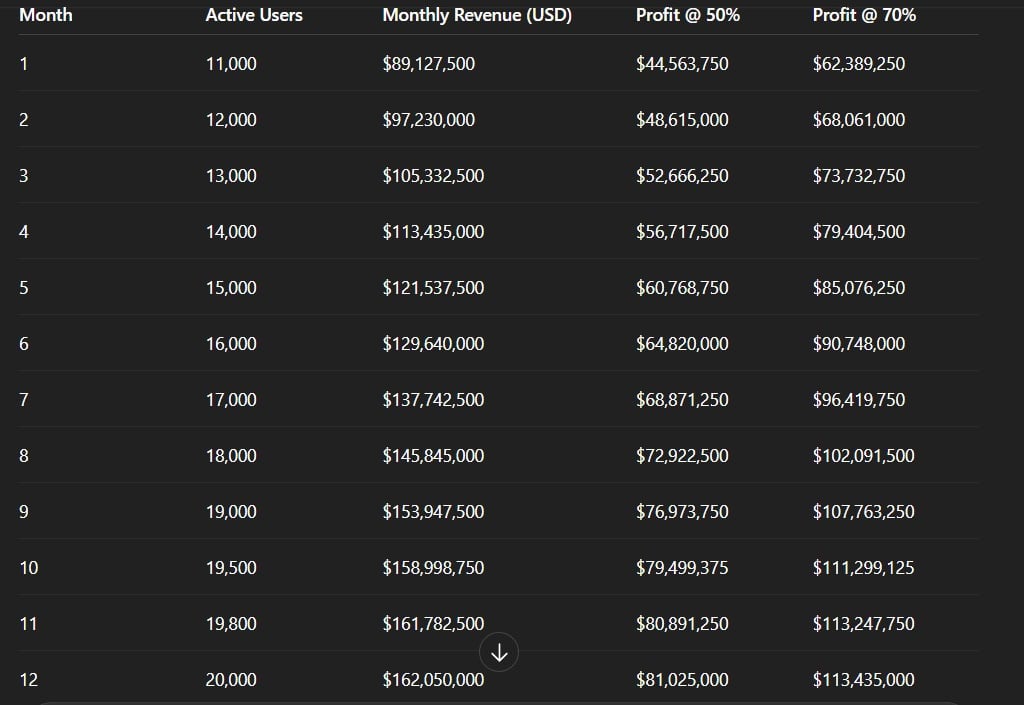Click the Active Users column header

pos(254,15)
